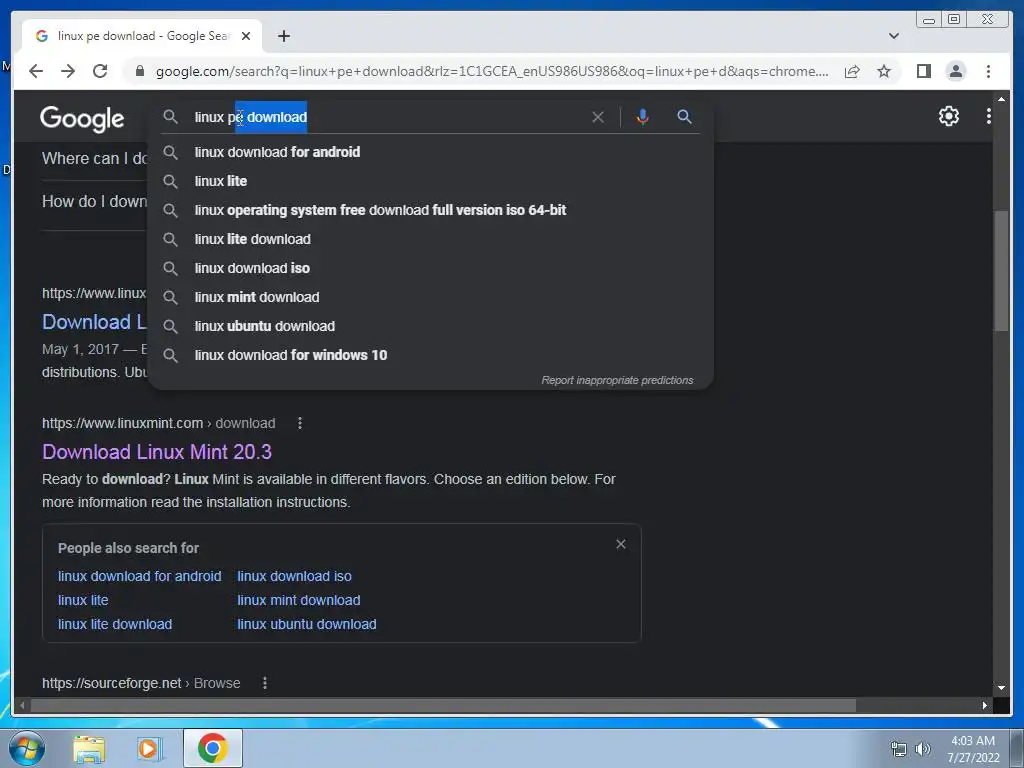Start voice search with microphone
The width and height of the screenshot is (1024, 768).
643,117
